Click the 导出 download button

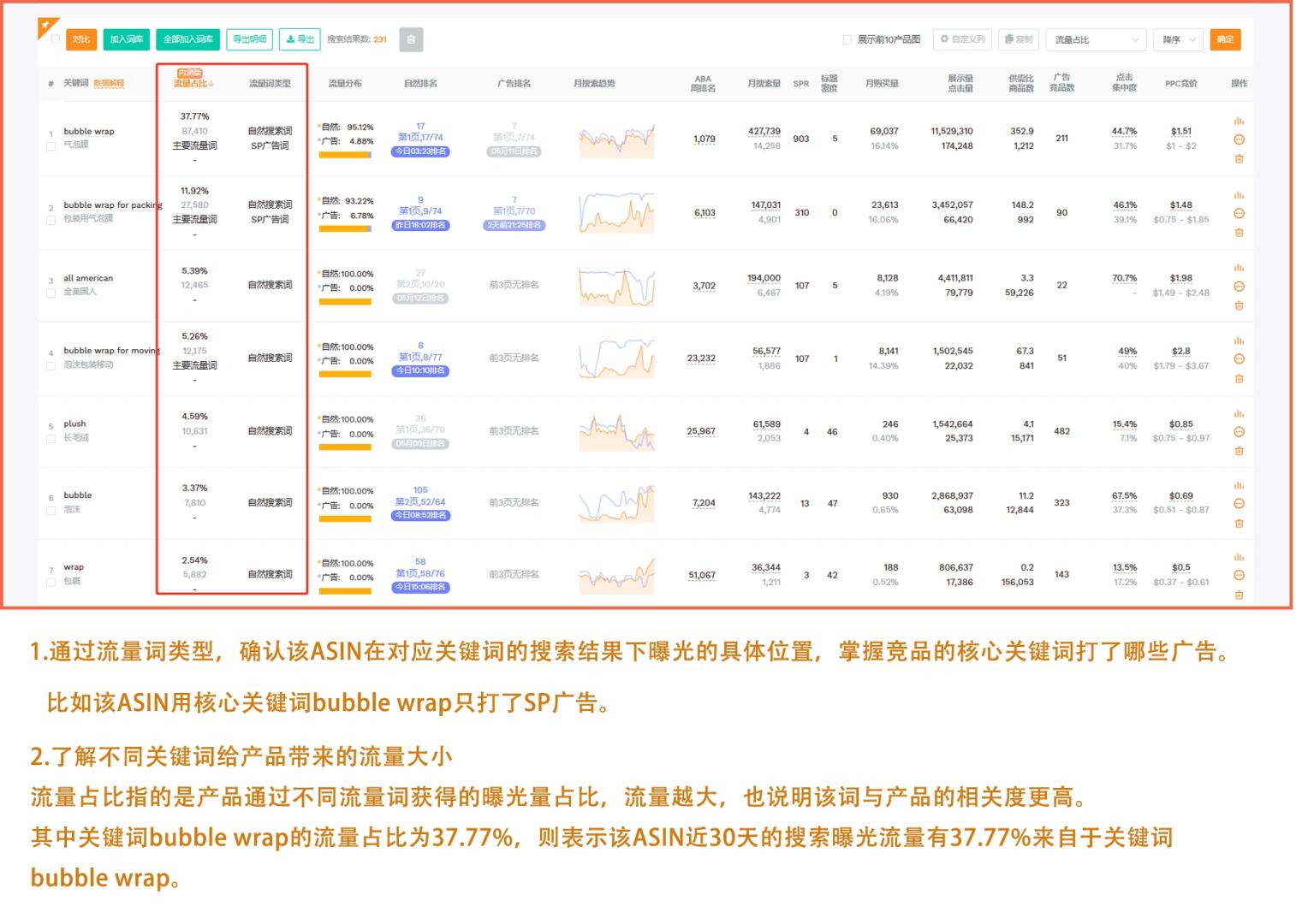tap(300, 39)
